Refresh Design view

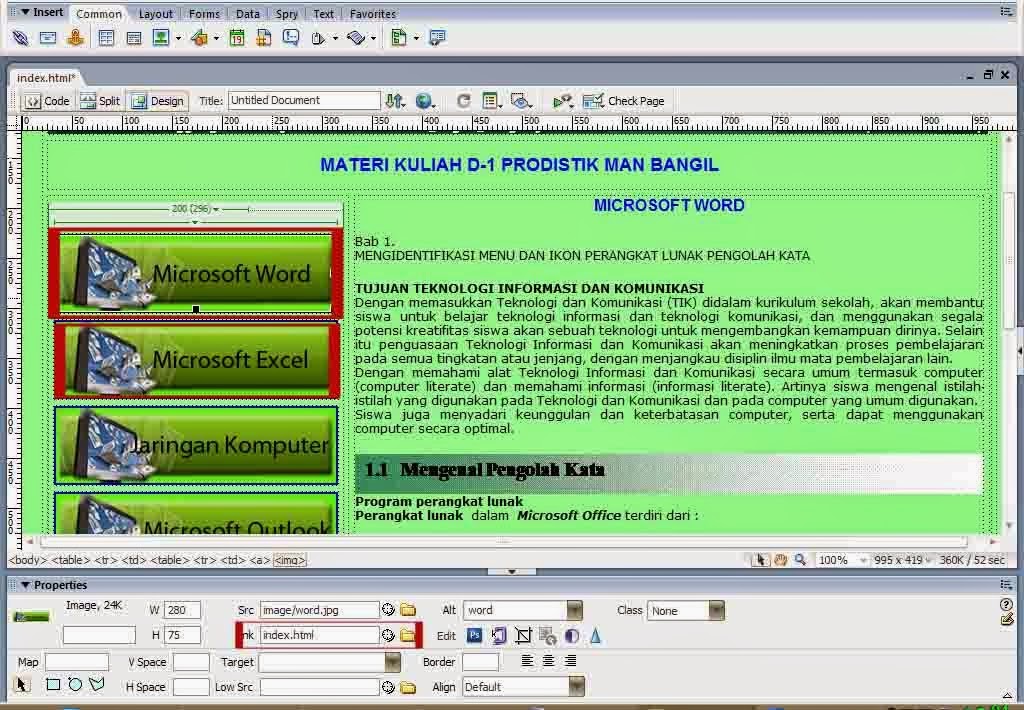464,101
